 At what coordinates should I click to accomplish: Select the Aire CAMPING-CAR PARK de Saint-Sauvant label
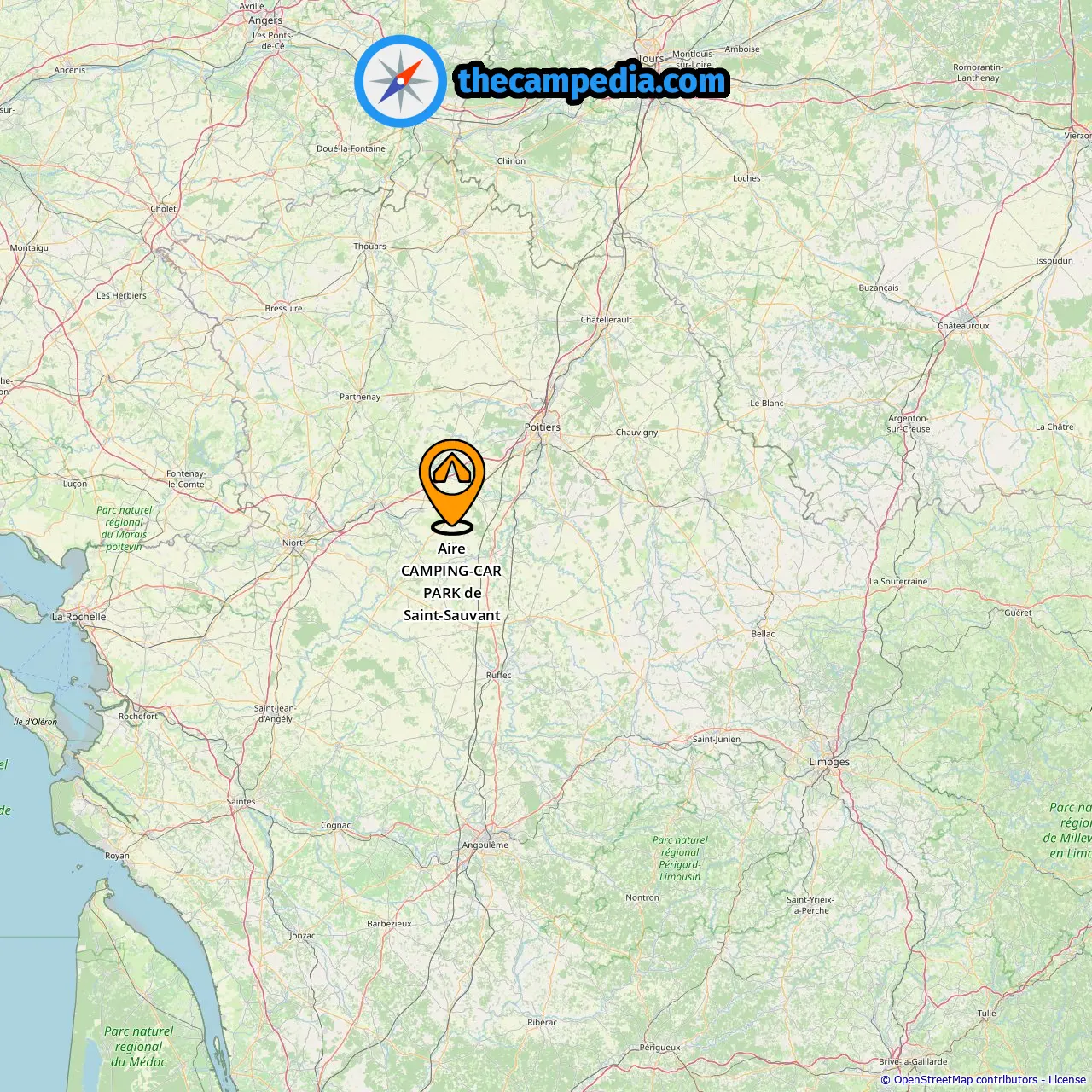[x=452, y=582]
